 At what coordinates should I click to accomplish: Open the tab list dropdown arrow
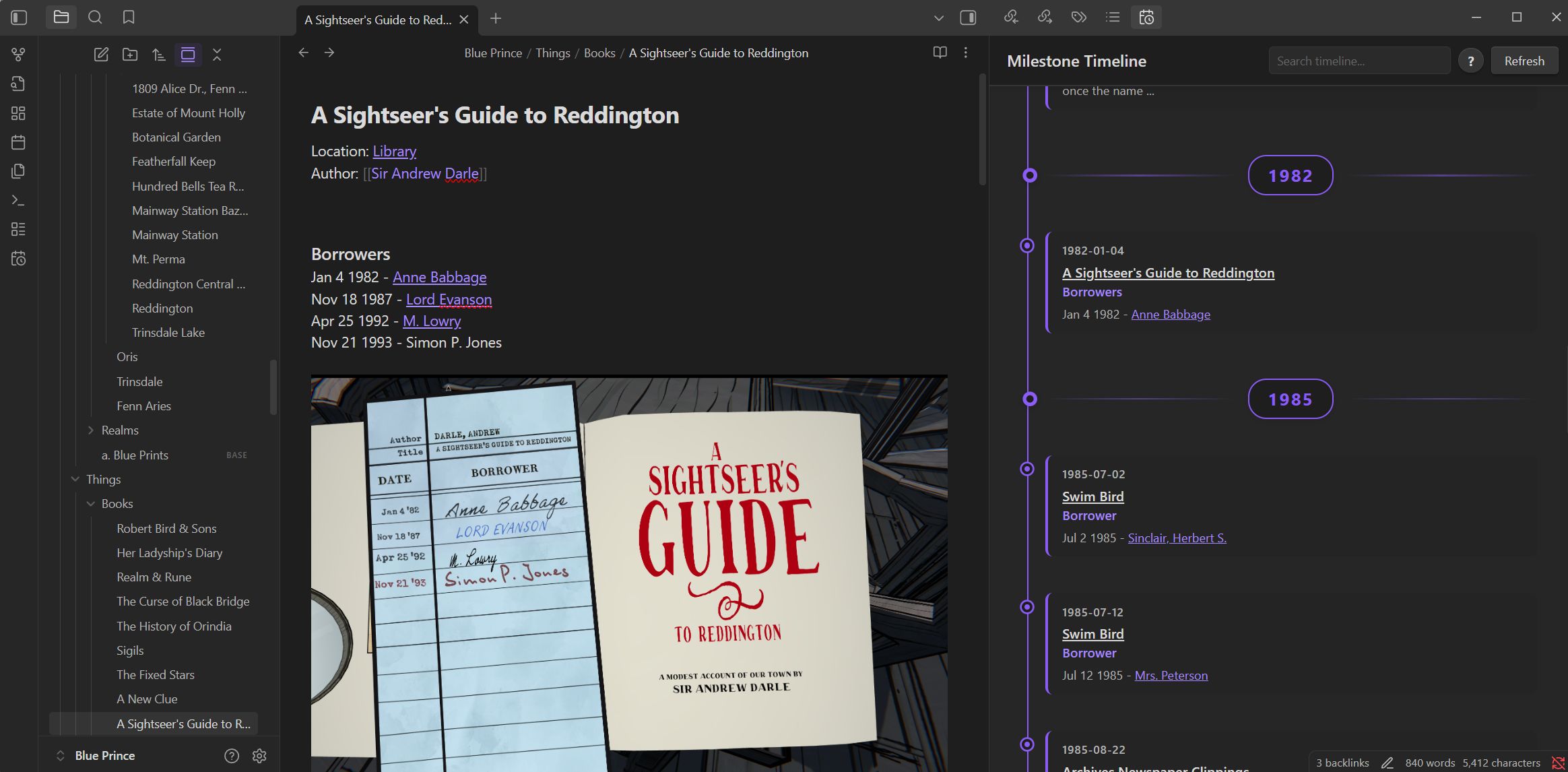[x=938, y=18]
